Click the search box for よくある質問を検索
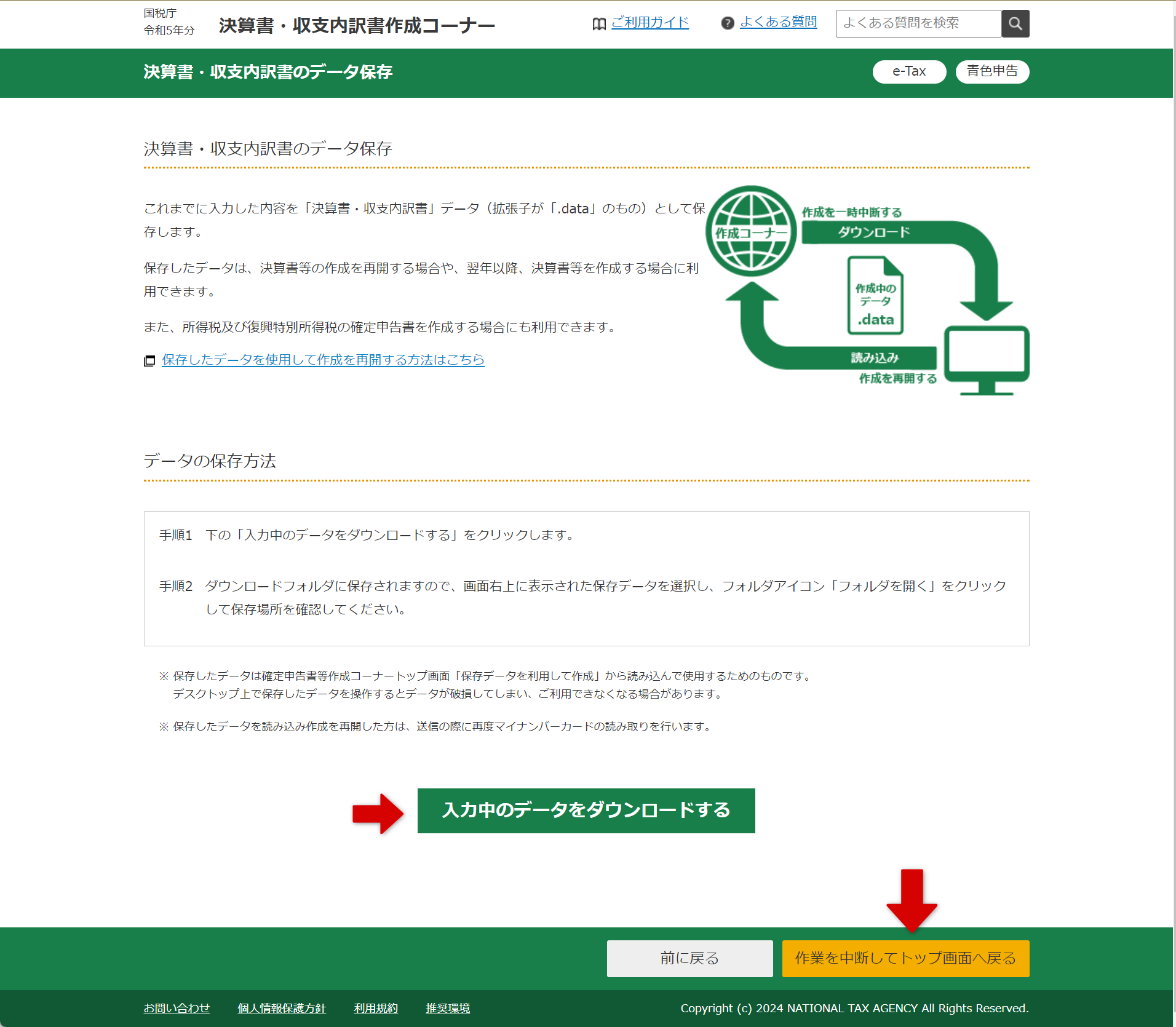 (x=919, y=23)
